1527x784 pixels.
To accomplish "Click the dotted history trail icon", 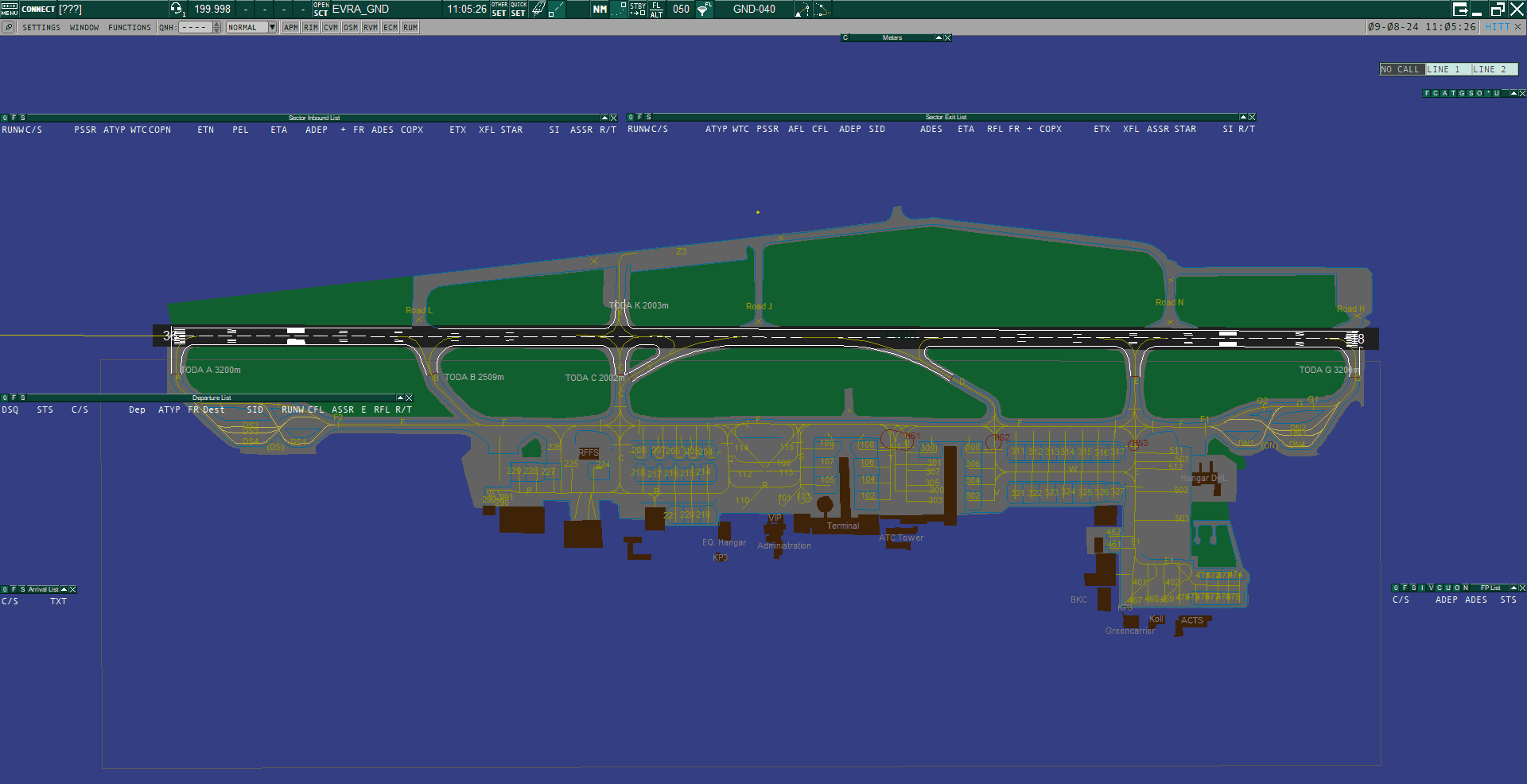I will click(x=619, y=9).
